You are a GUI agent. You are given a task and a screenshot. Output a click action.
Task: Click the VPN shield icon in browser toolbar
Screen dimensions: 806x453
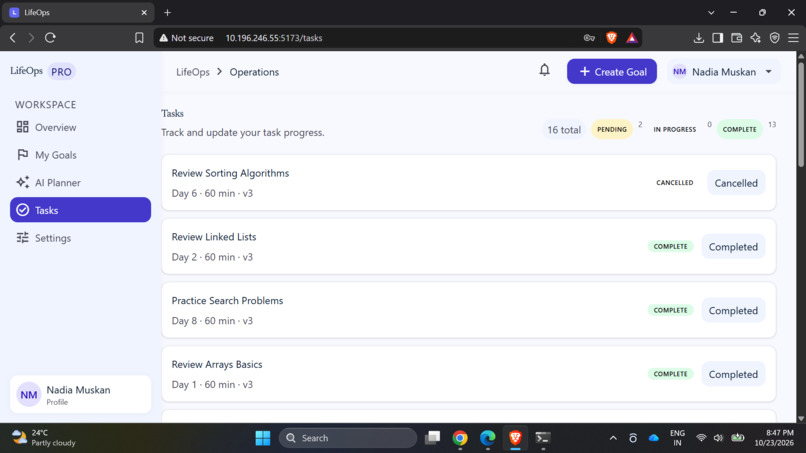(775, 38)
